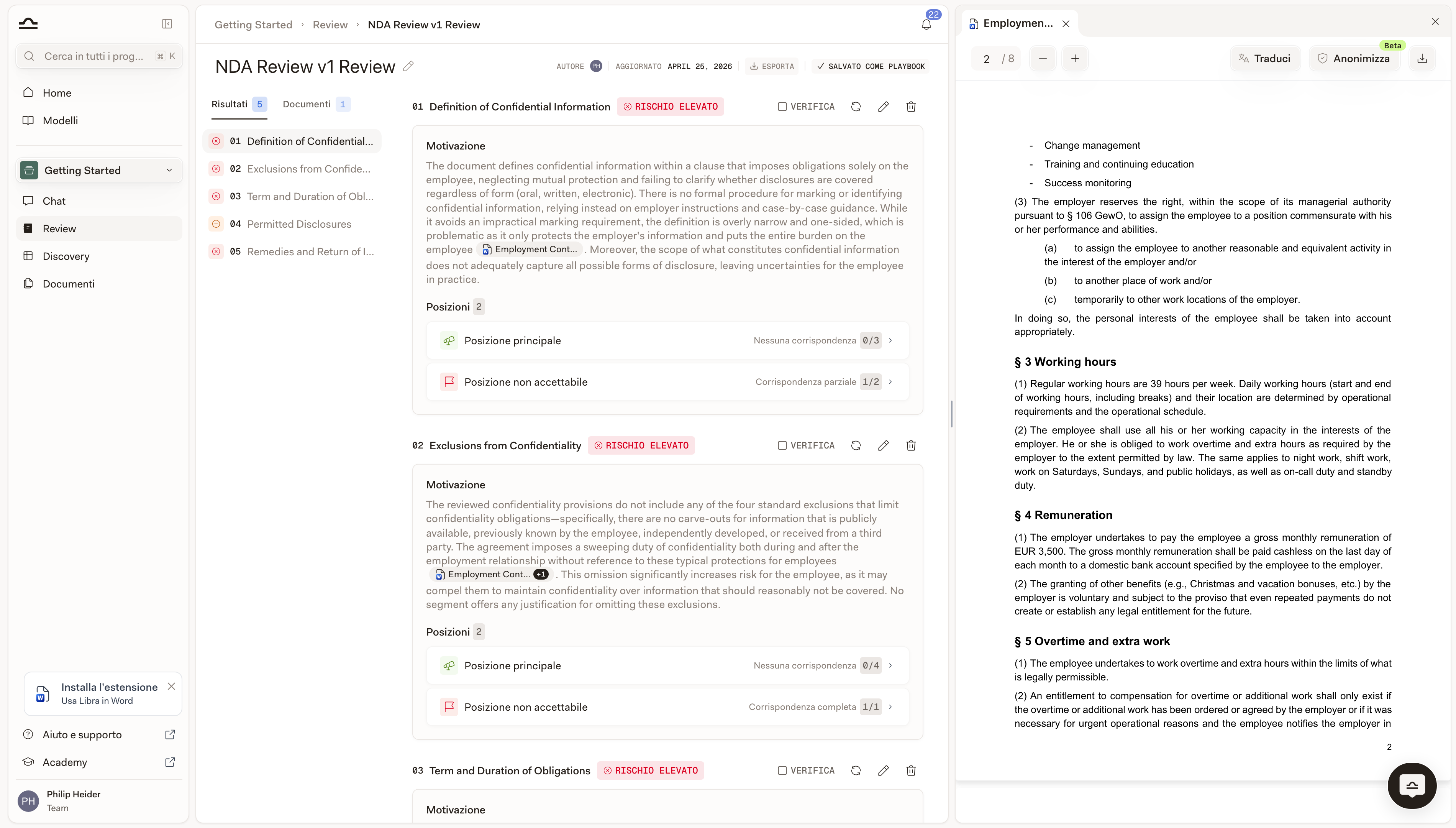Dismiss the Installa l'estensione banner

pos(172,687)
